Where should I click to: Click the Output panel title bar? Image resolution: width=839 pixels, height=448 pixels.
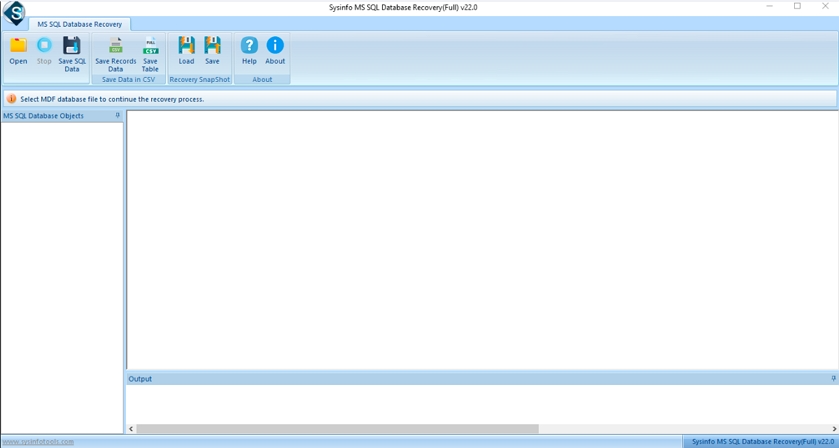click(x=400, y=379)
